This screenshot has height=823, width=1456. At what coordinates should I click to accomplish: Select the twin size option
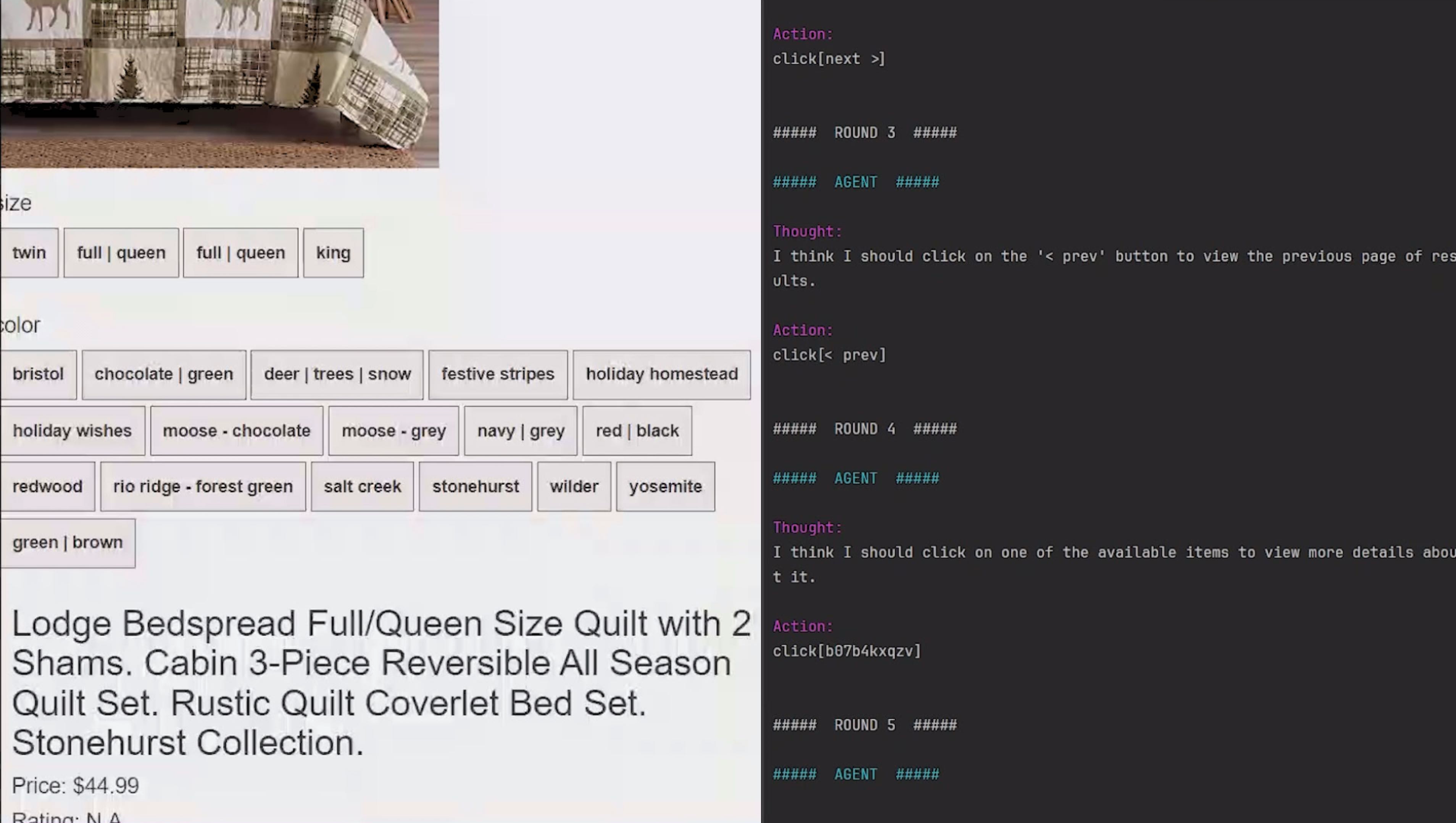click(29, 253)
